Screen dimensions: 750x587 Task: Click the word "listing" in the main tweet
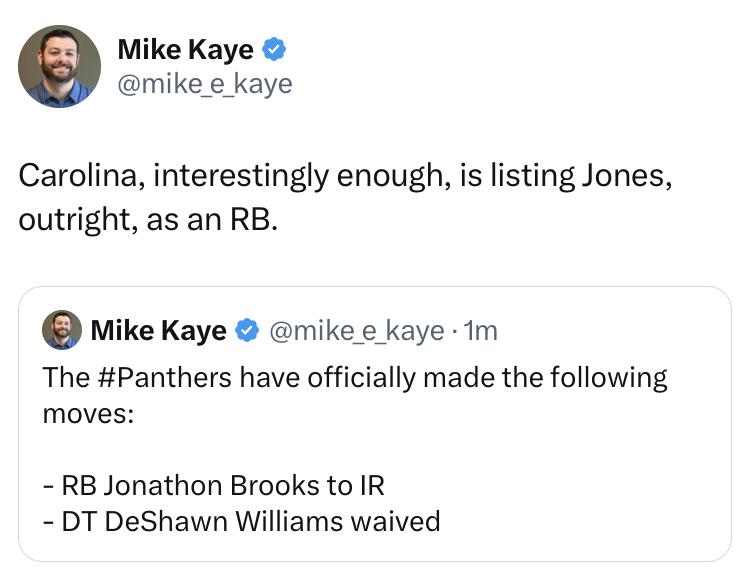523,176
